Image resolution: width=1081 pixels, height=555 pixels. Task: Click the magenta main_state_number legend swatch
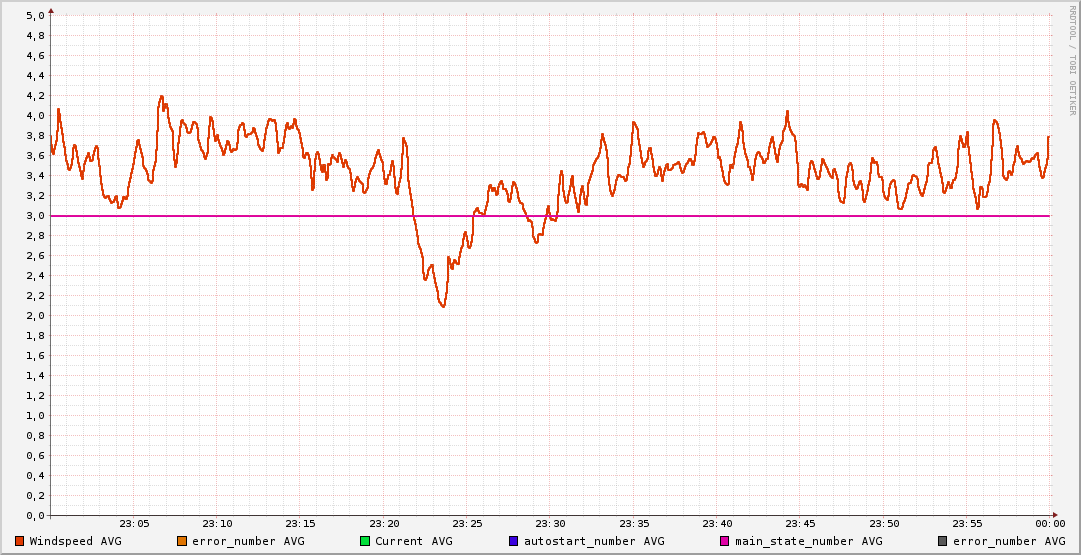725,541
